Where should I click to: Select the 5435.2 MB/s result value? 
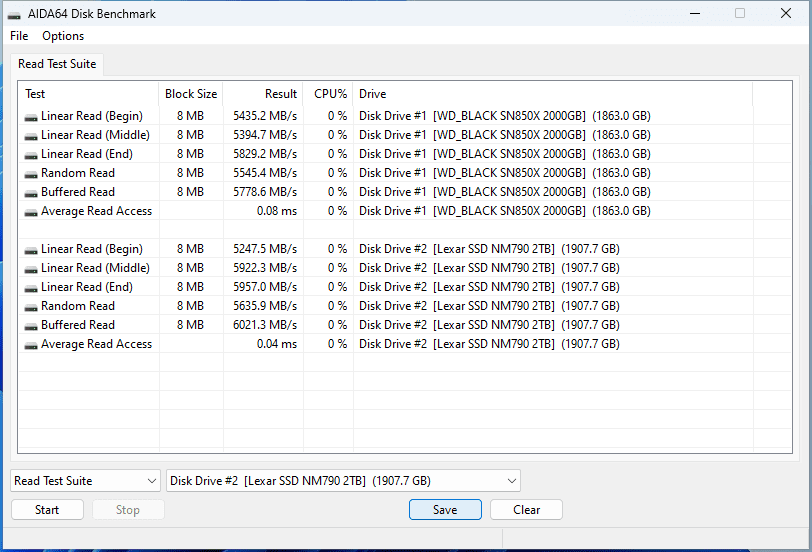coord(265,116)
